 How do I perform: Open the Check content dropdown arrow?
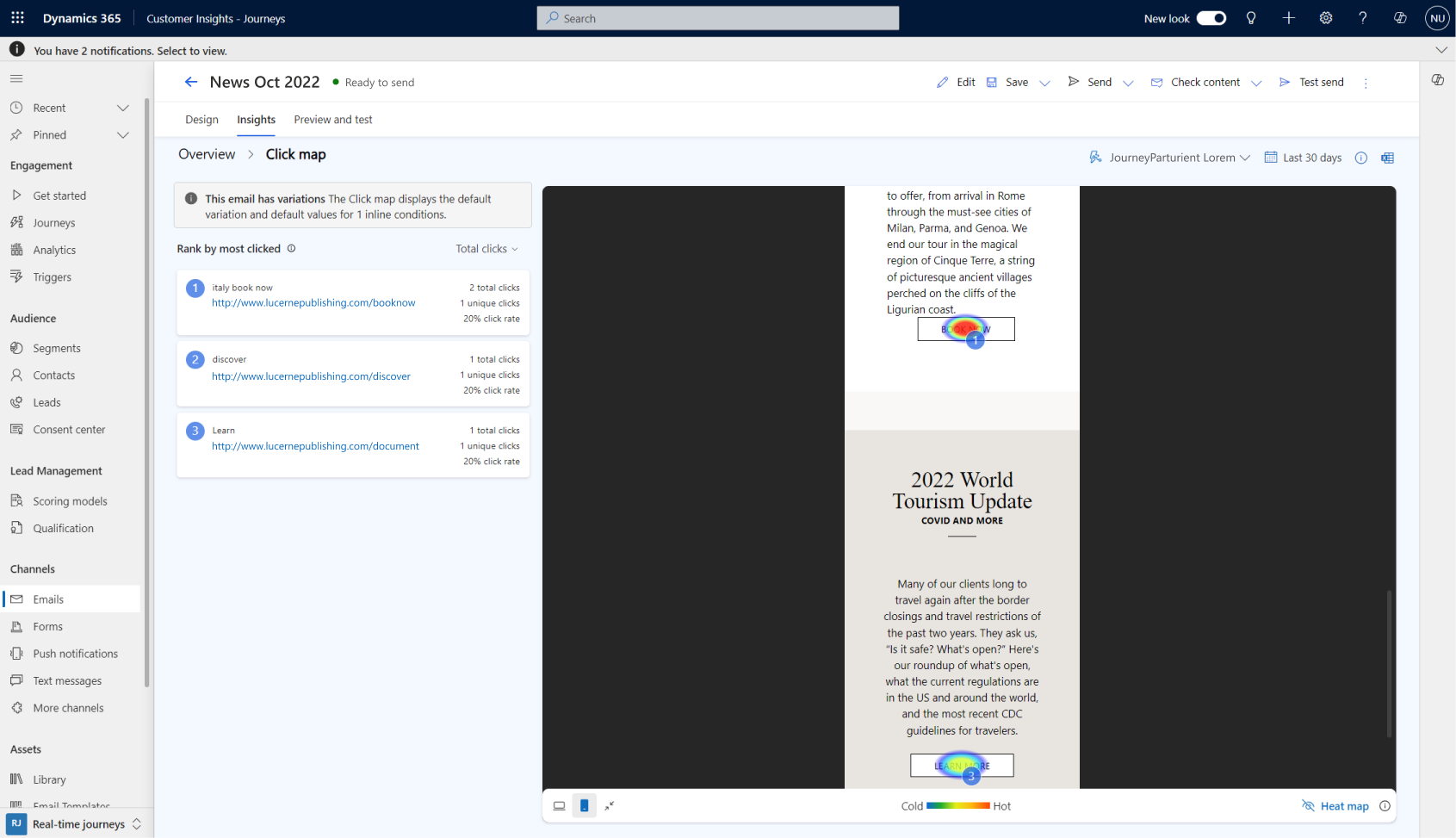[x=1256, y=83]
